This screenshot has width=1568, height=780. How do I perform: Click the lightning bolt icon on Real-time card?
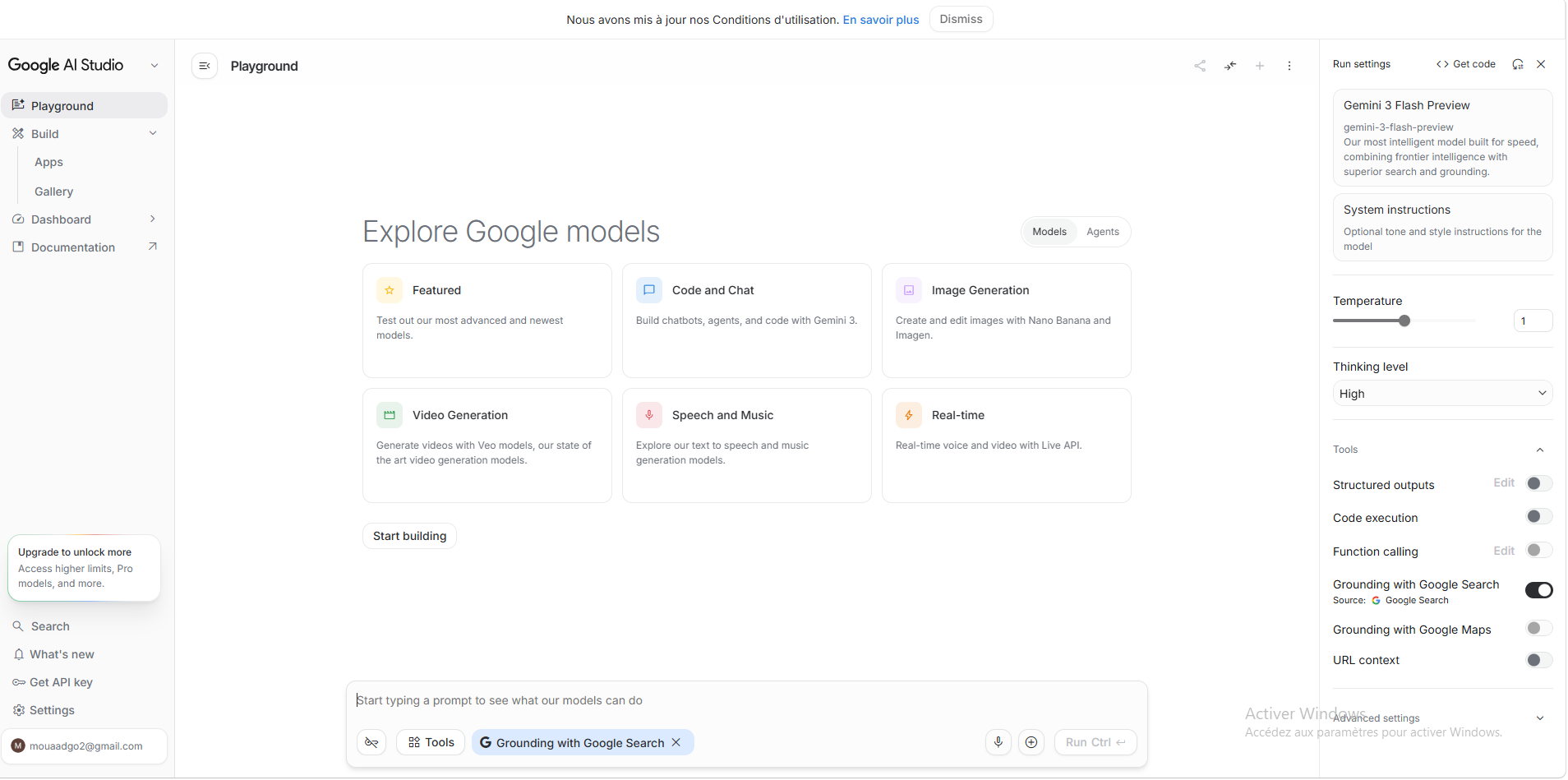point(909,415)
